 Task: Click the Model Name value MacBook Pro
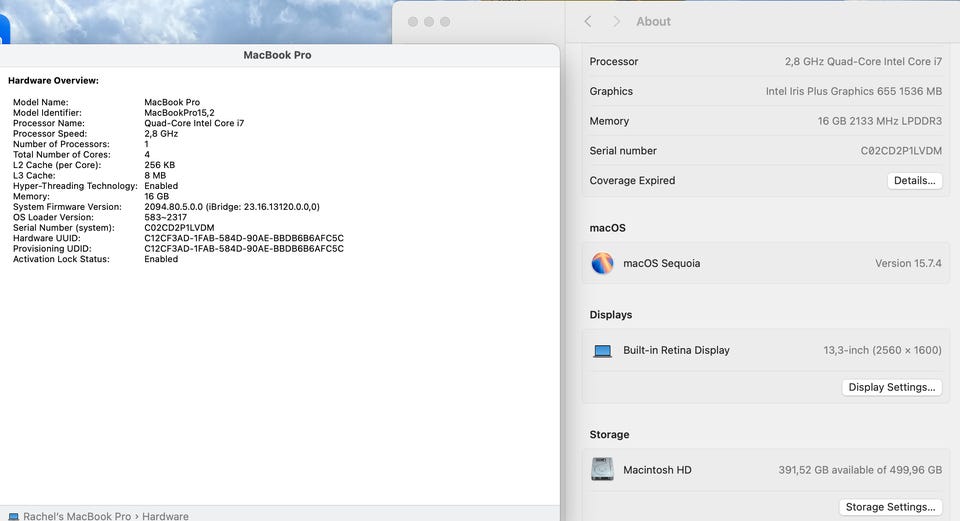[172, 102]
